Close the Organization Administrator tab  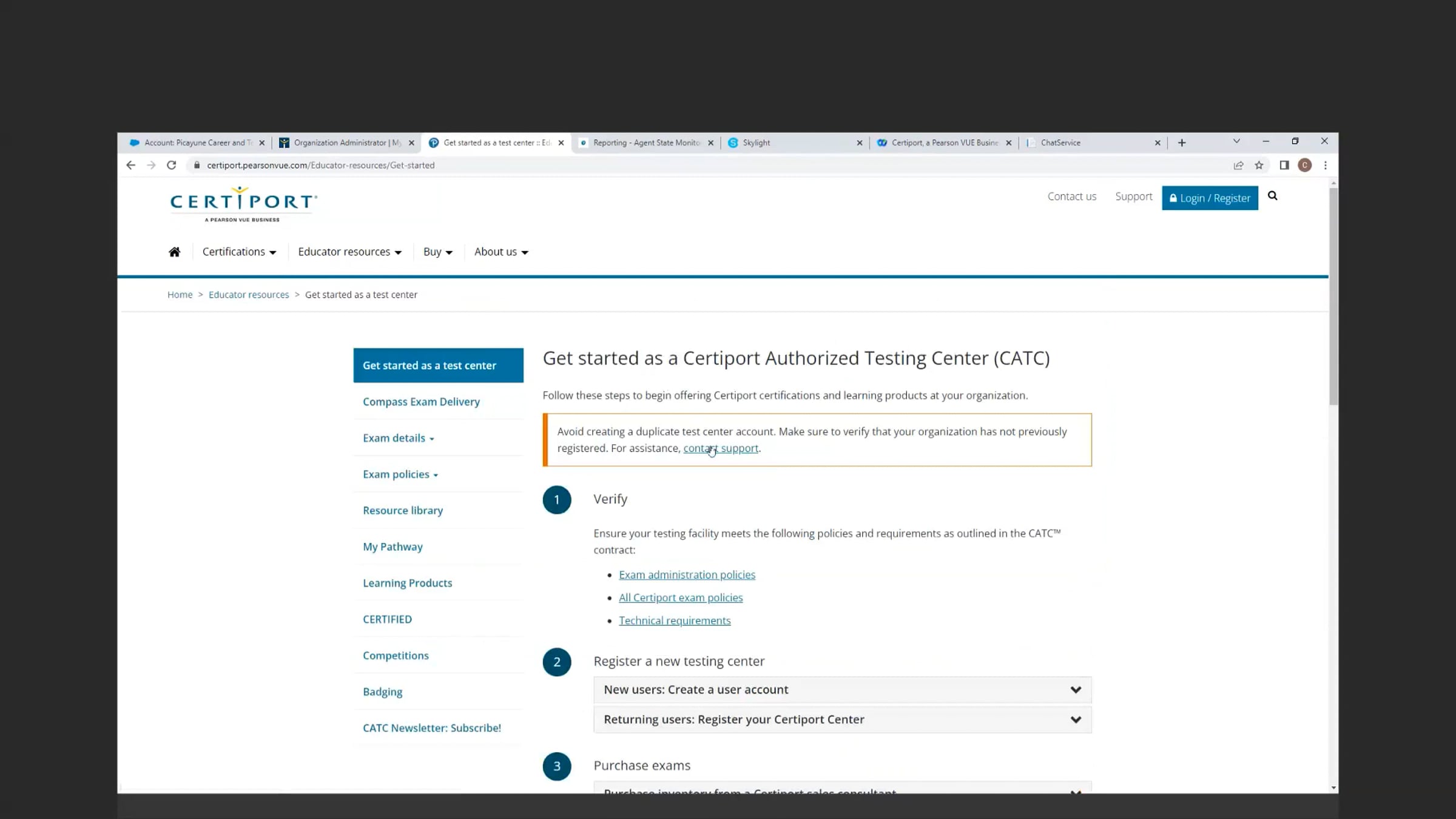pyautogui.click(x=411, y=143)
